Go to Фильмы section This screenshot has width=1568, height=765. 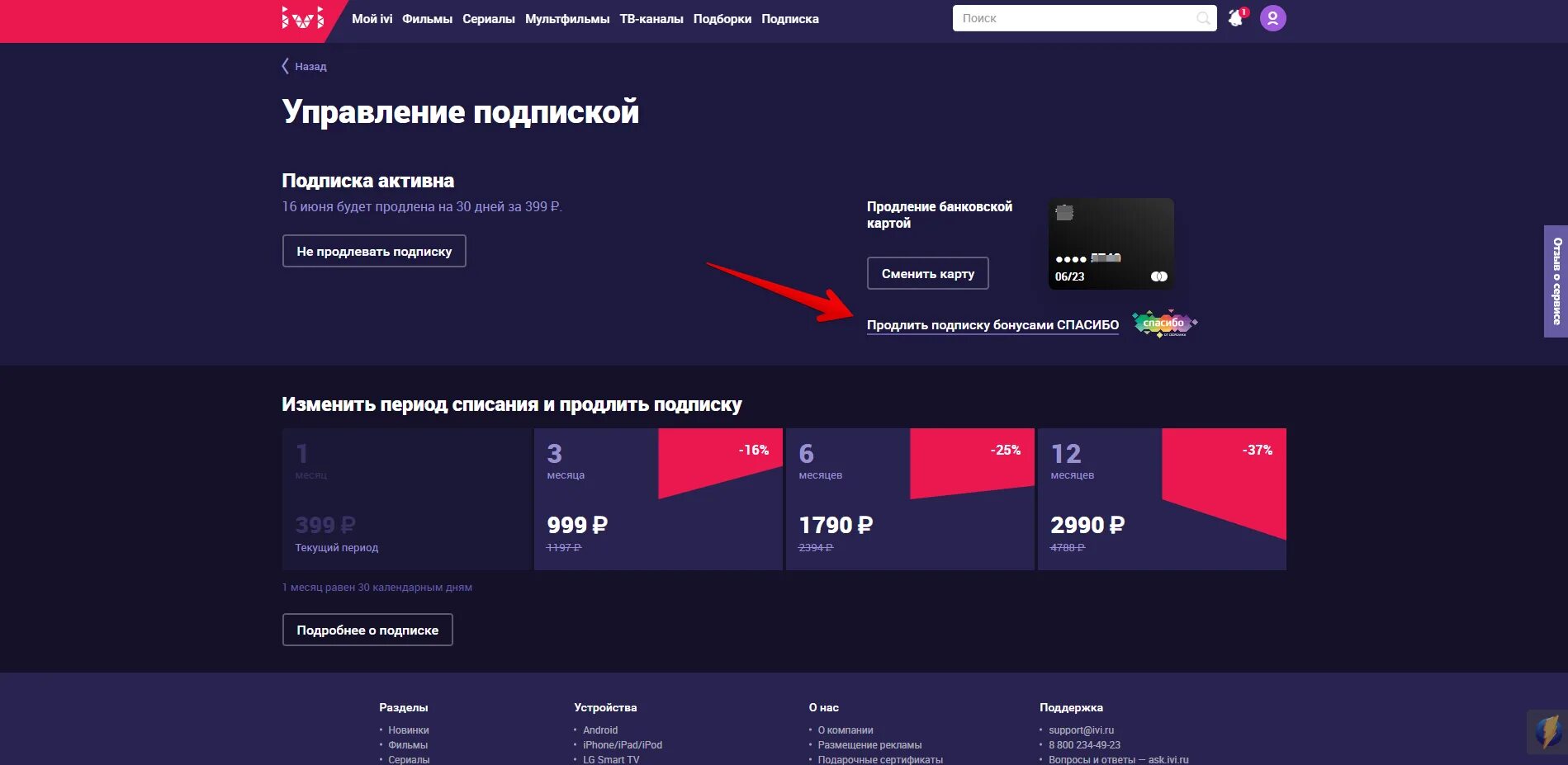click(x=427, y=19)
